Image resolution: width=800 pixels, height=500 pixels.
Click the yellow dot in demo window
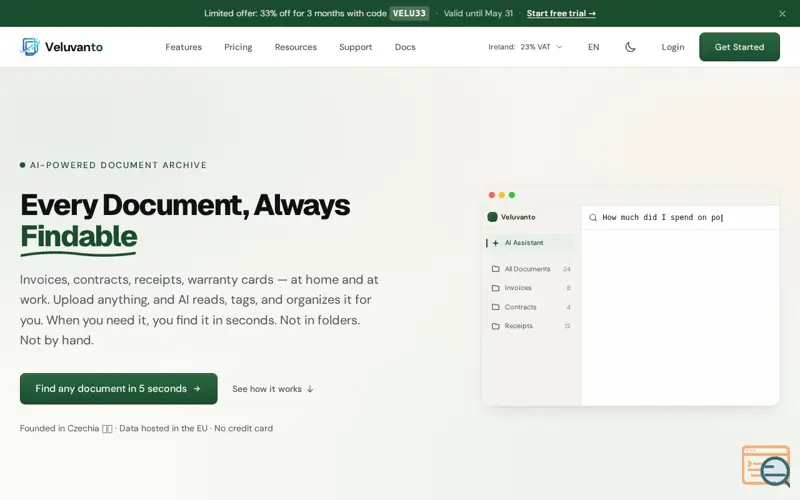[502, 195]
